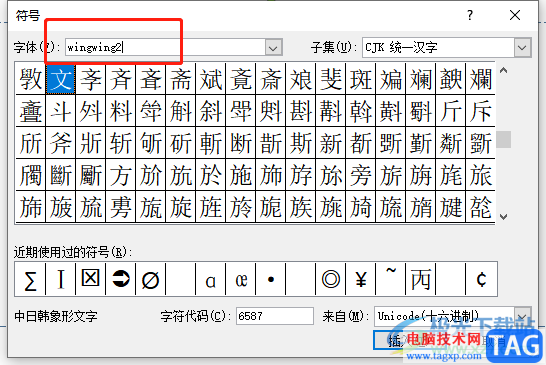Image resolution: width=546 pixels, height=365 pixels.
Task: Select the 旁 character in the grid
Action: (x=360, y=175)
